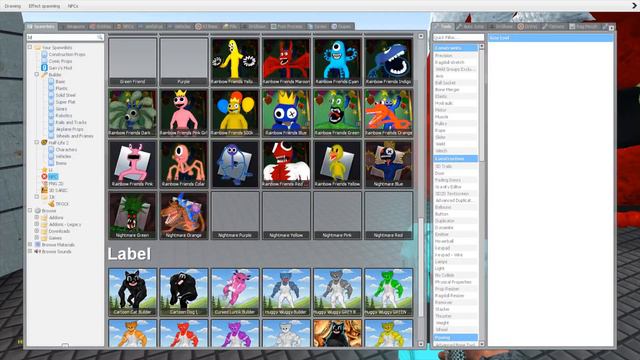Select the Rainbow Friends Orange spawn icon

pos(388,113)
